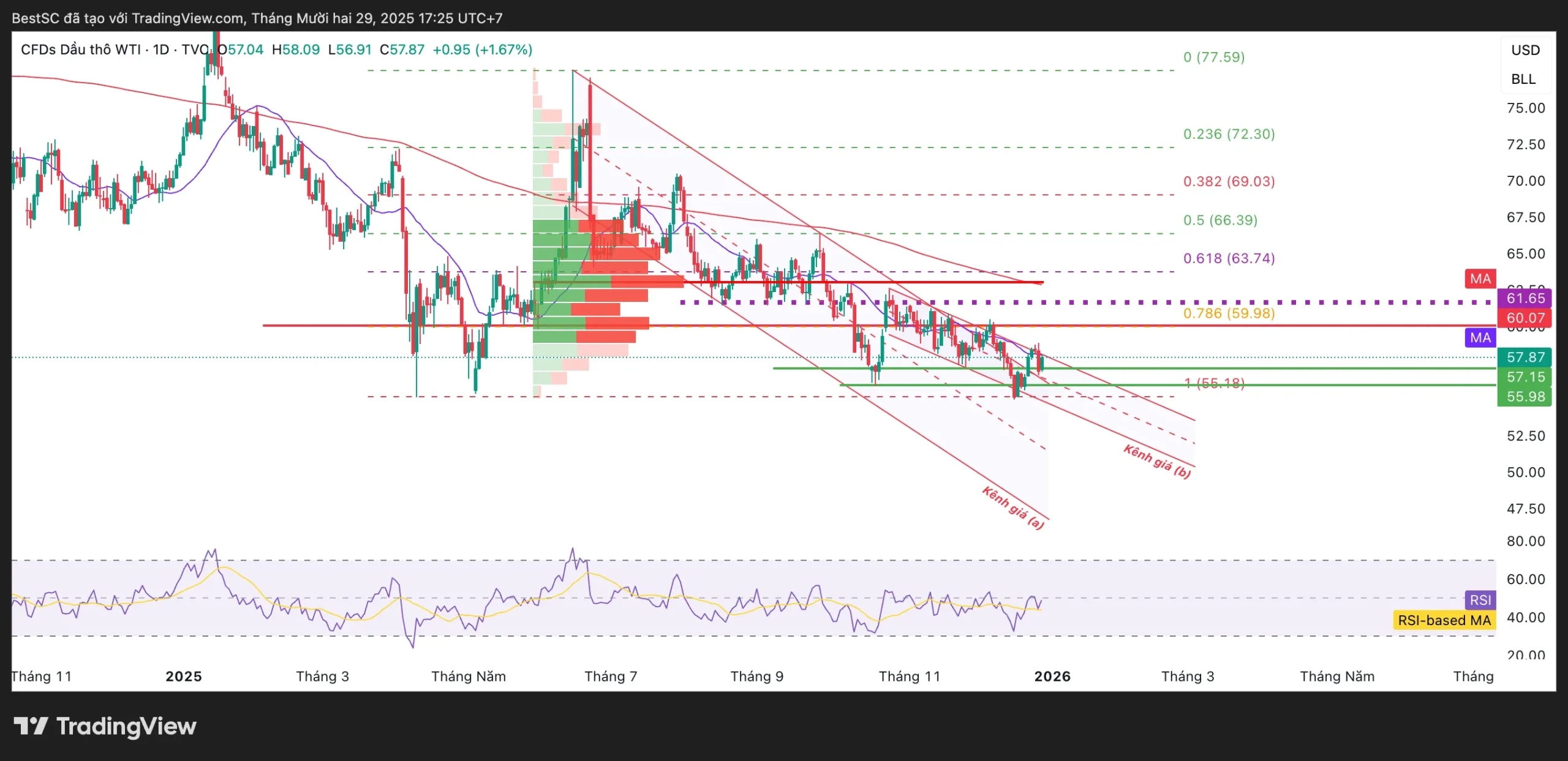
Task: Select the purple 61.65 price label
Action: coord(1525,299)
